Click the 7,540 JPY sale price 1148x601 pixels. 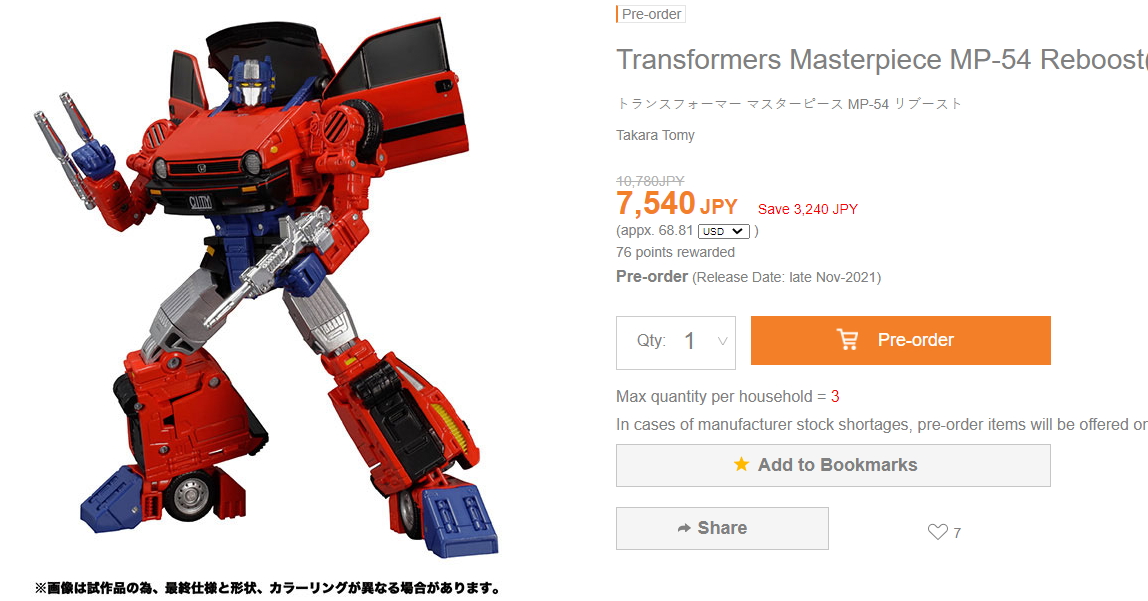coord(676,204)
